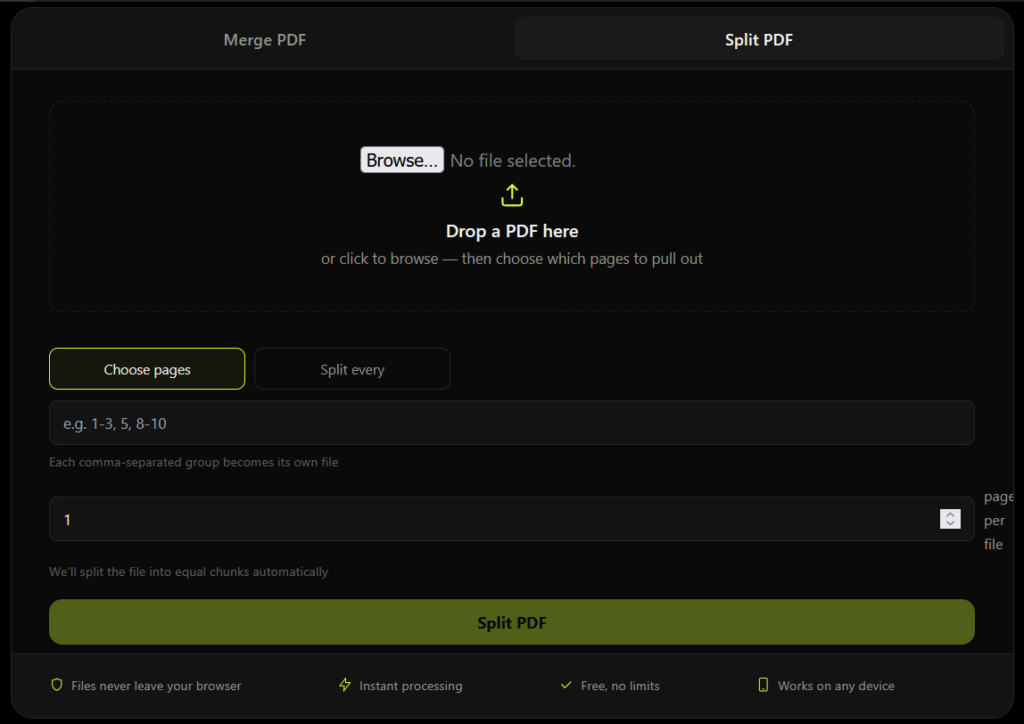Click the "per" label next to stepper
Screen dimensions: 1024x724
(x=994, y=521)
